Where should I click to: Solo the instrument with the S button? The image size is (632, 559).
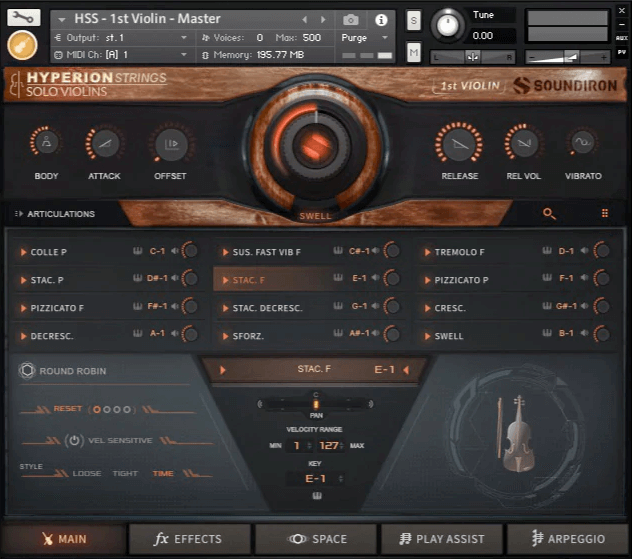click(414, 20)
